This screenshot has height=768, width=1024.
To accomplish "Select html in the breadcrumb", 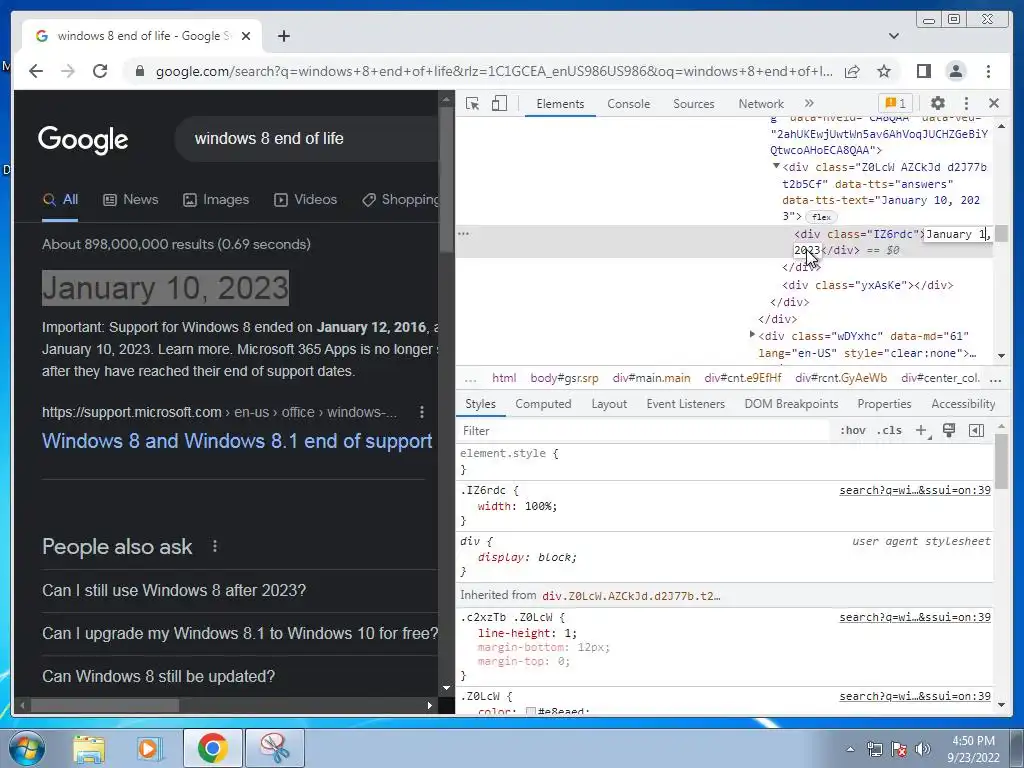I will [504, 378].
